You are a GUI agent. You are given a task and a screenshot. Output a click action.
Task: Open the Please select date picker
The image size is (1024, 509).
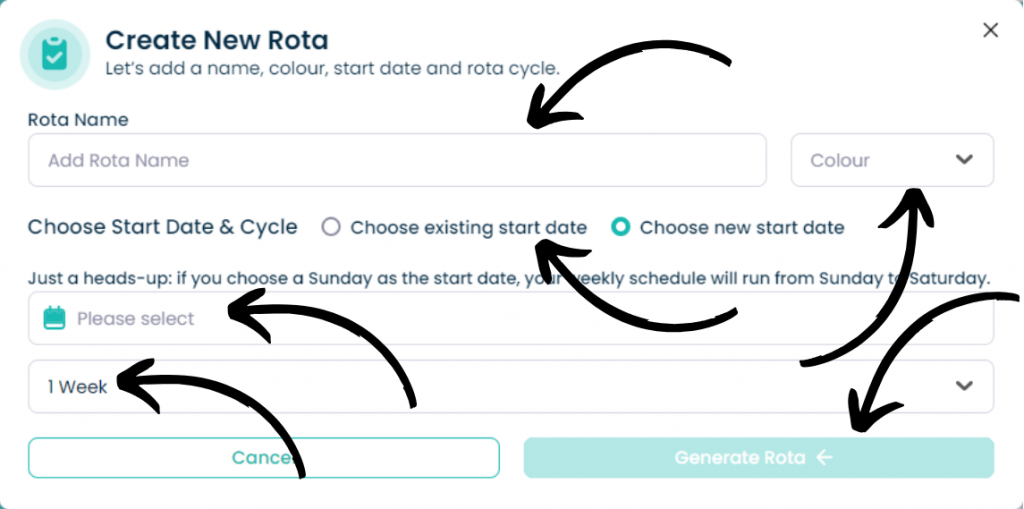click(511, 318)
